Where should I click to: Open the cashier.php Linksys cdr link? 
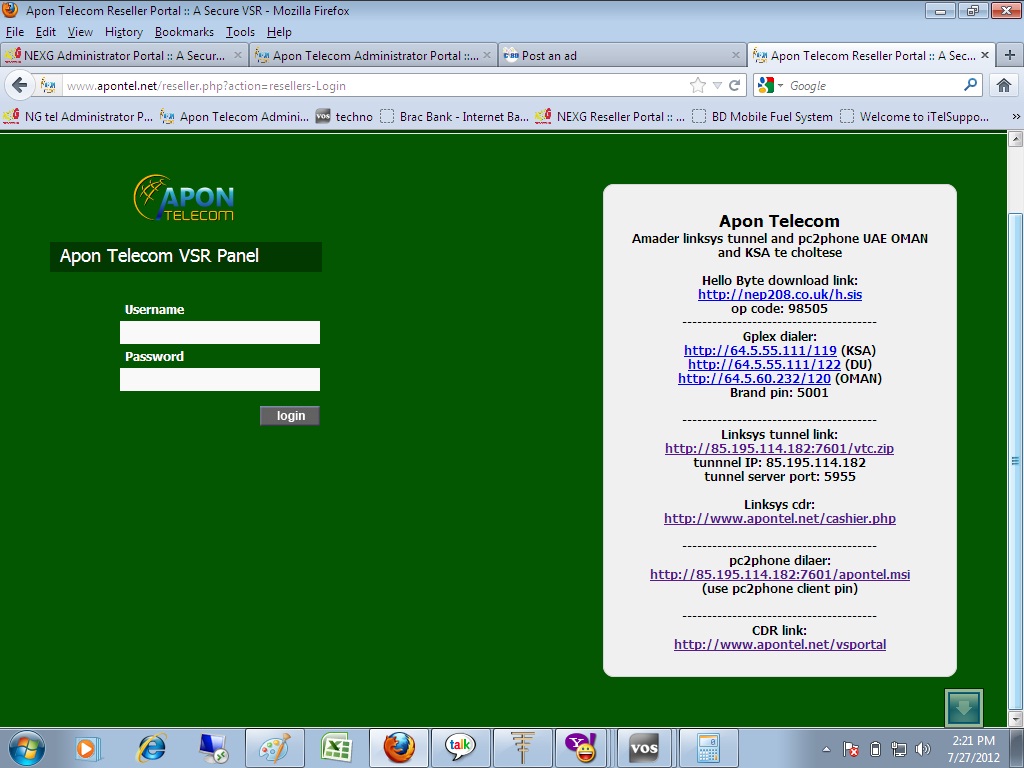[x=780, y=519]
